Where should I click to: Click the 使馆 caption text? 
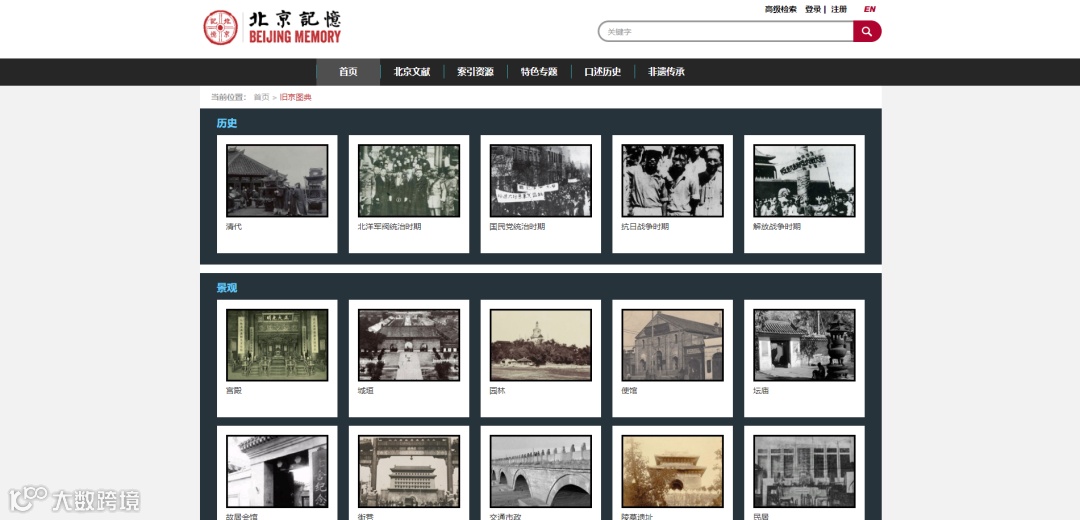(630, 391)
